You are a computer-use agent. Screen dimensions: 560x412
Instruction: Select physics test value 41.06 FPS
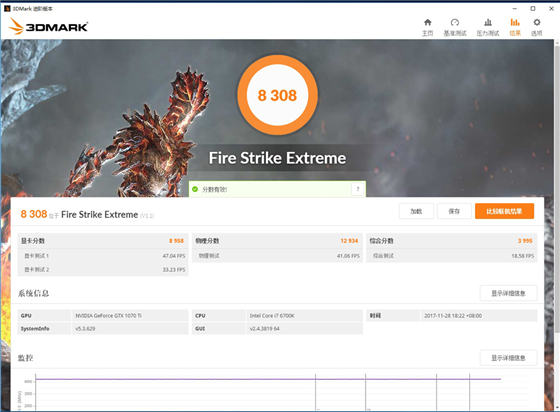tap(348, 256)
